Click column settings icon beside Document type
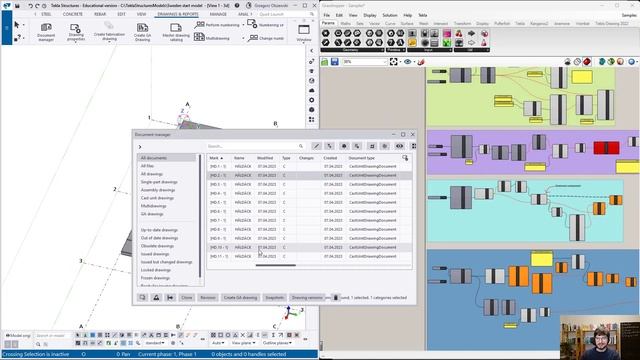 pos(405,158)
